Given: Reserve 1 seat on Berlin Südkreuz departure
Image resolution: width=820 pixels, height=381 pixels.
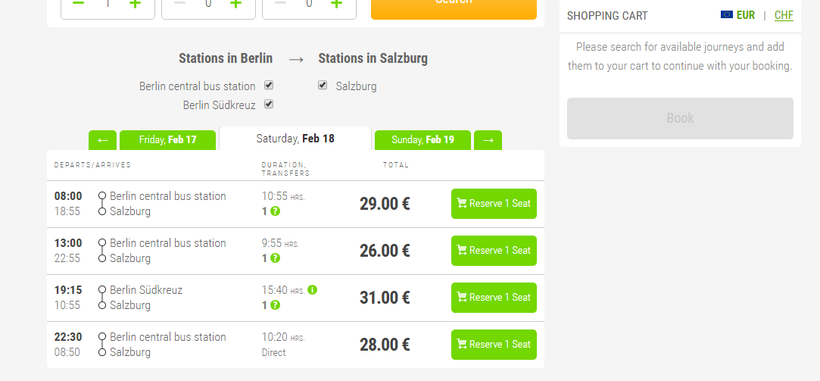Looking at the screenshot, I should 494,297.
